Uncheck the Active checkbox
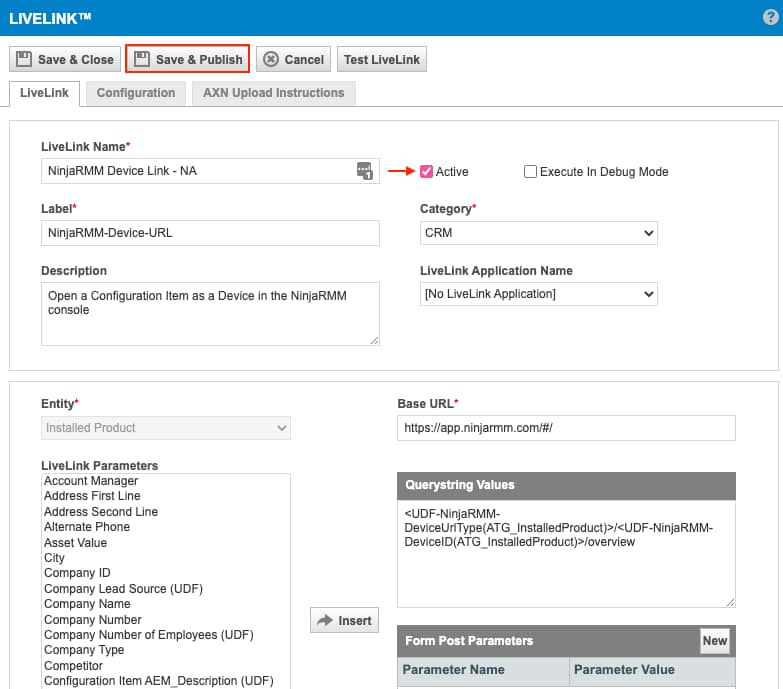 [x=427, y=171]
